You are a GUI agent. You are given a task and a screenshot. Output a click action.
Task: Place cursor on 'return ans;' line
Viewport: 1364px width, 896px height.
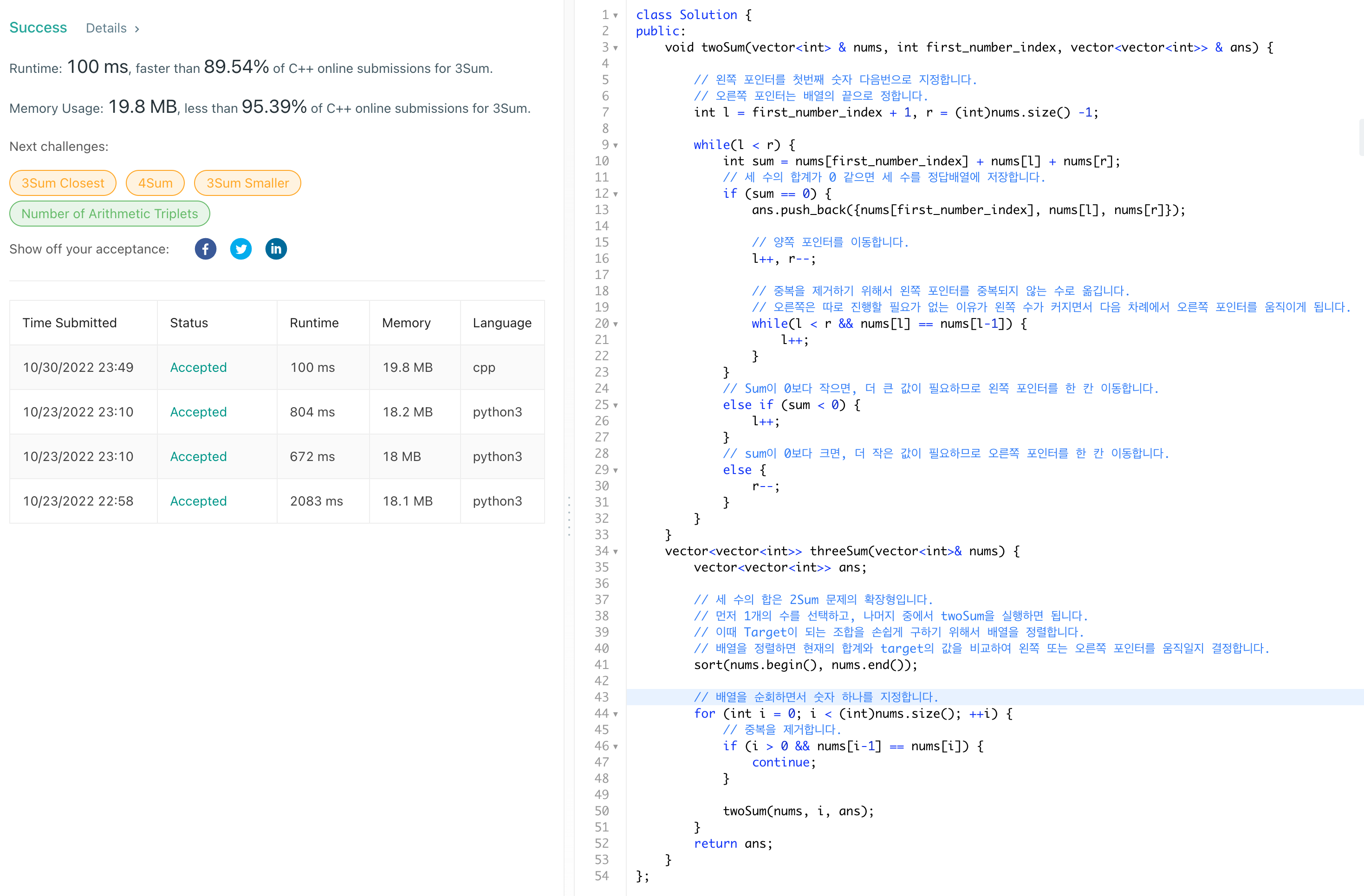733,844
